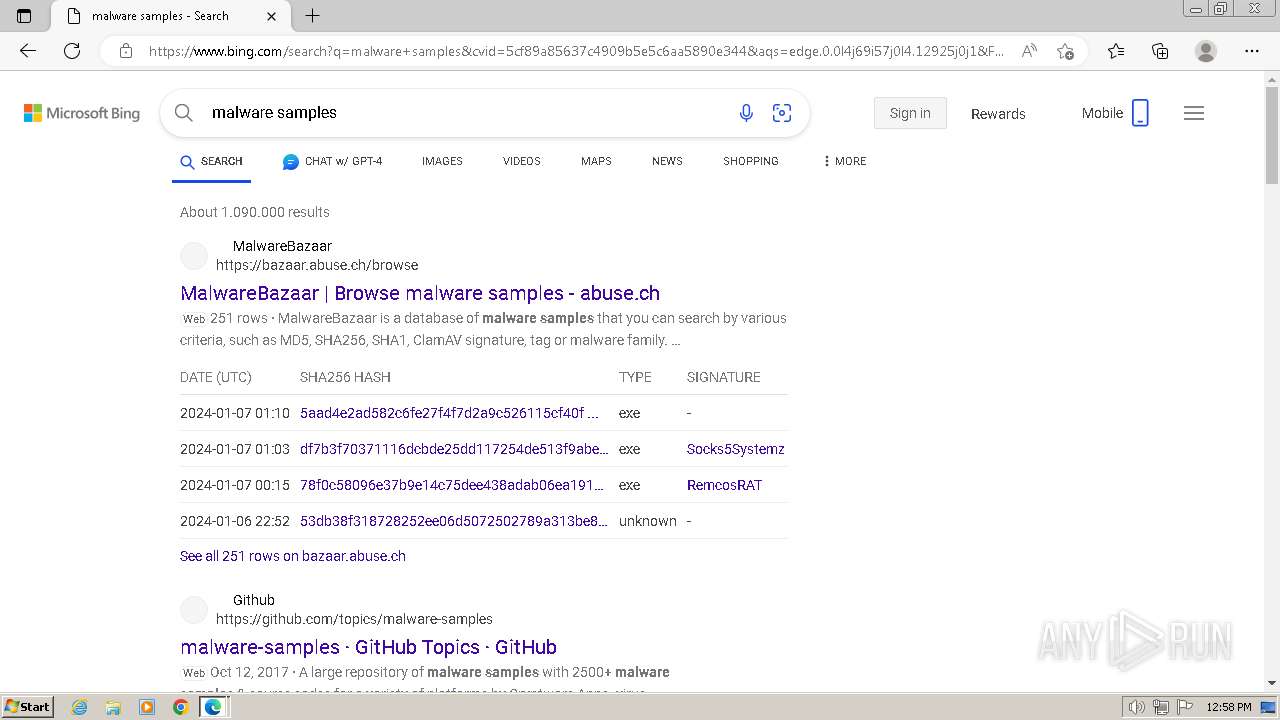Open the Favorites list

[x=1116, y=51]
